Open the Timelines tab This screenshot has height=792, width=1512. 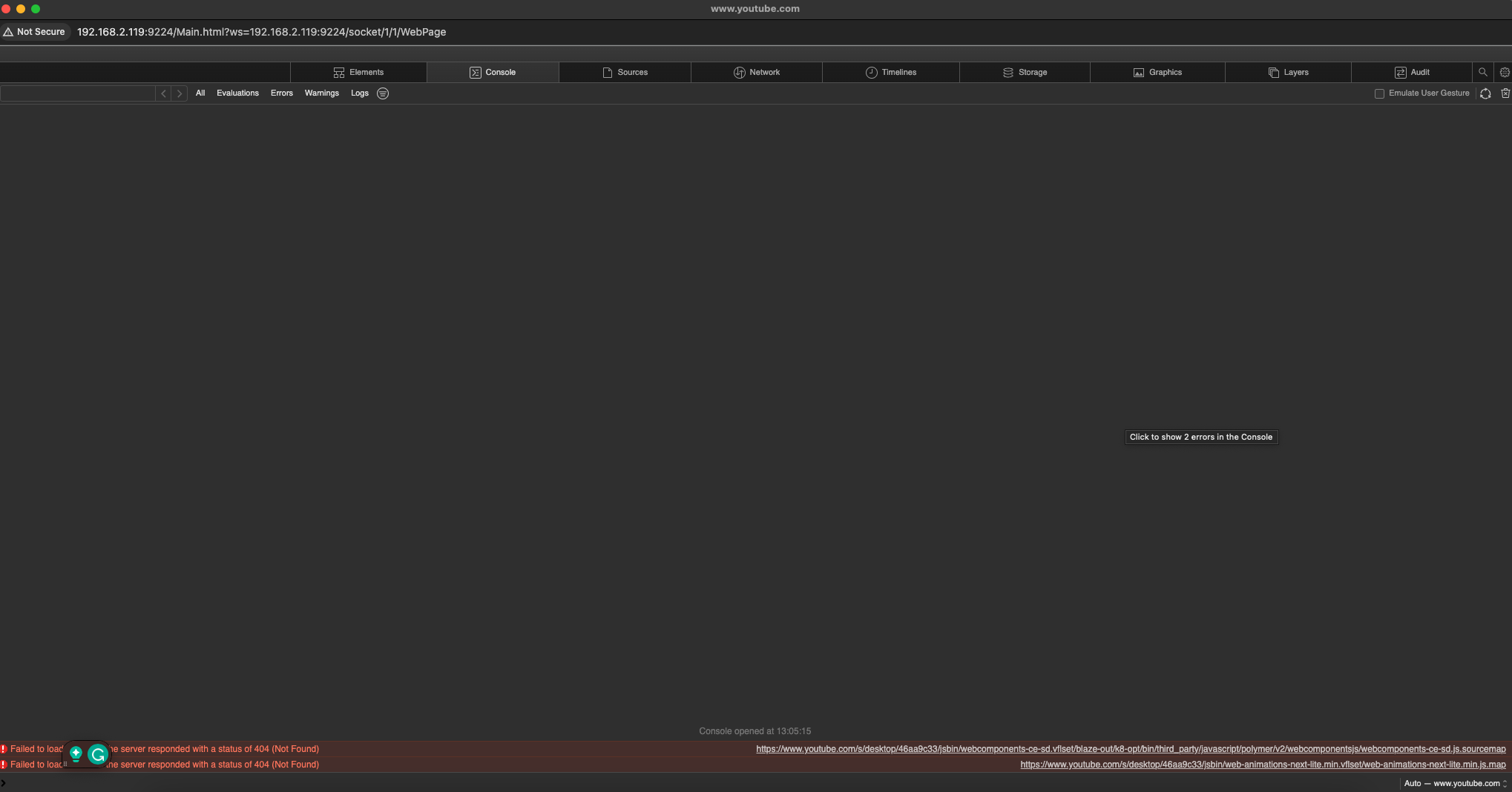pyautogui.click(x=891, y=72)
